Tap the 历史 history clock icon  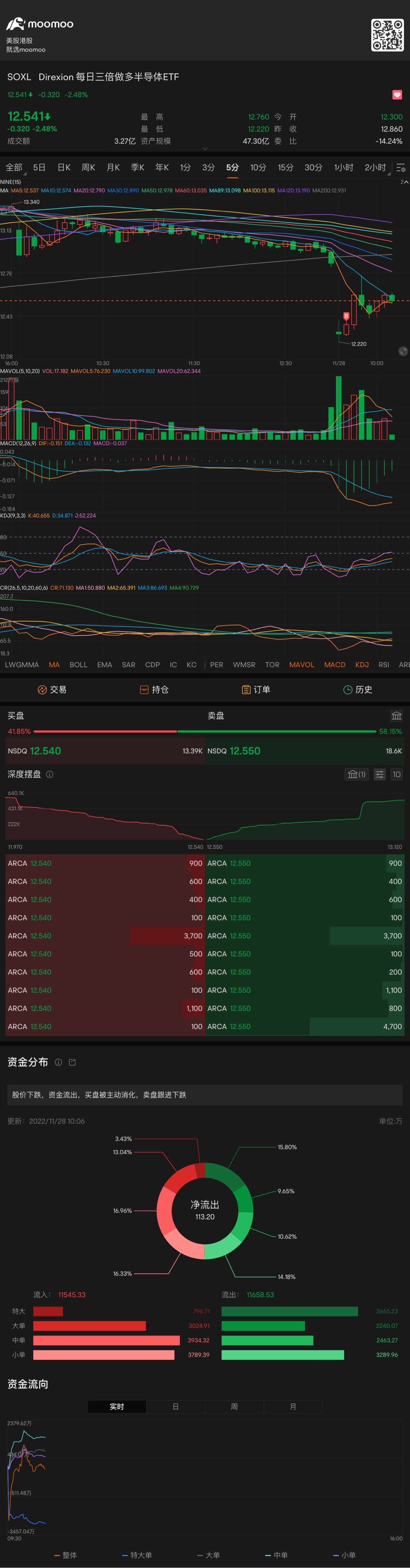point(348,690)
